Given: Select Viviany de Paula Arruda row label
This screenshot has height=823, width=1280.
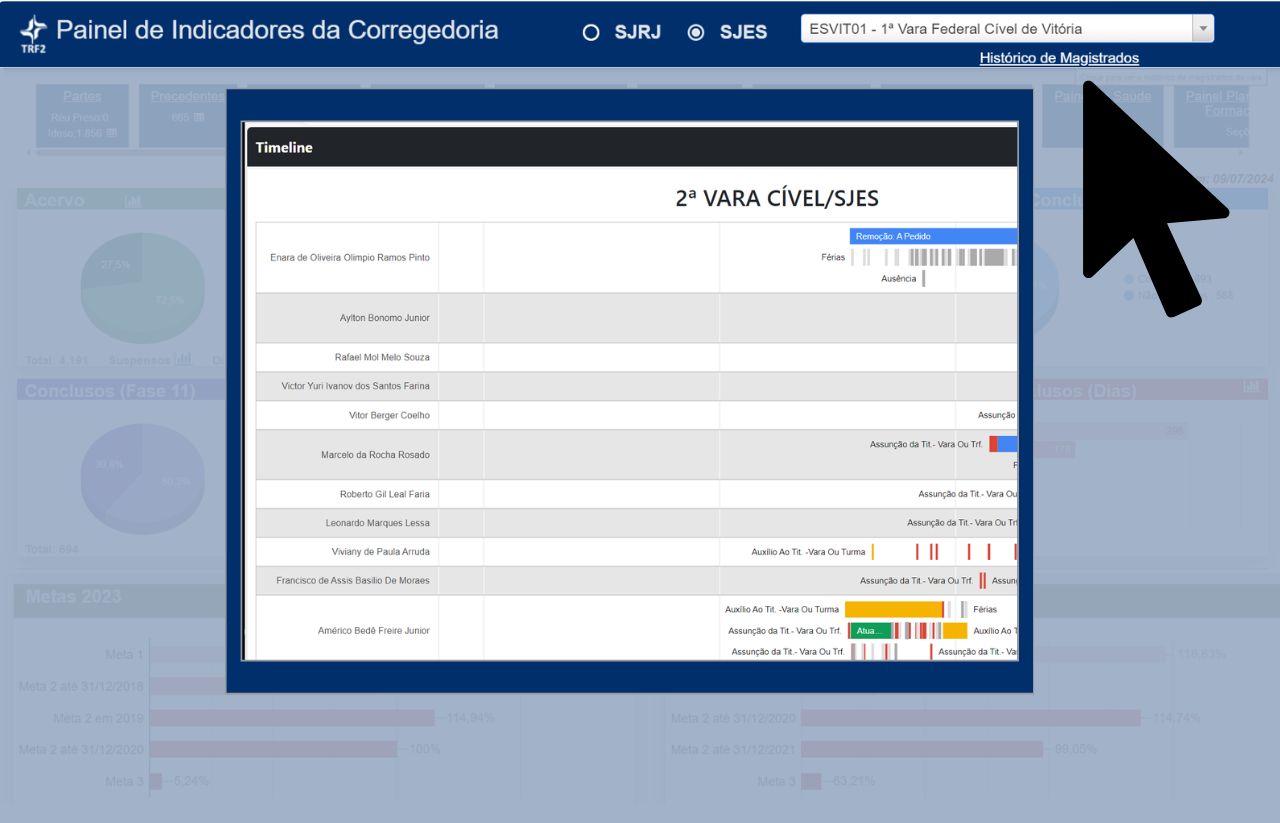Looking at the screenshot, I should 380,552.
